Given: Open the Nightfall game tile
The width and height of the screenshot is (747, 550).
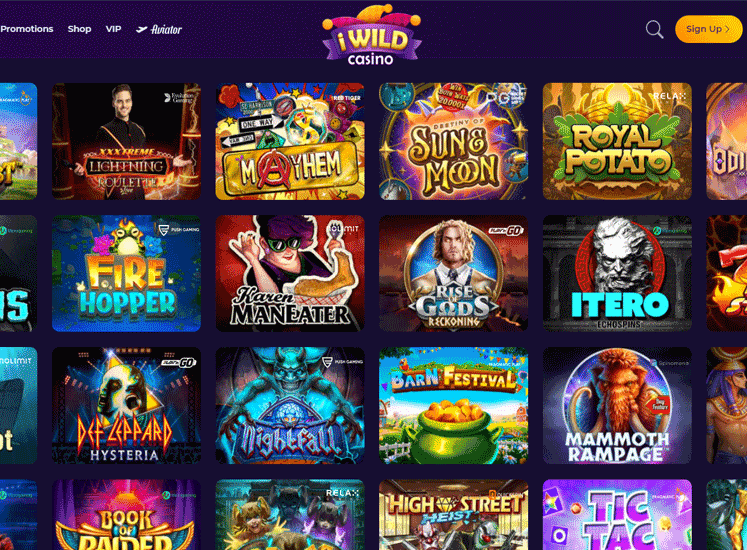Looking at the screenshot, I should [x=290, y=405].
